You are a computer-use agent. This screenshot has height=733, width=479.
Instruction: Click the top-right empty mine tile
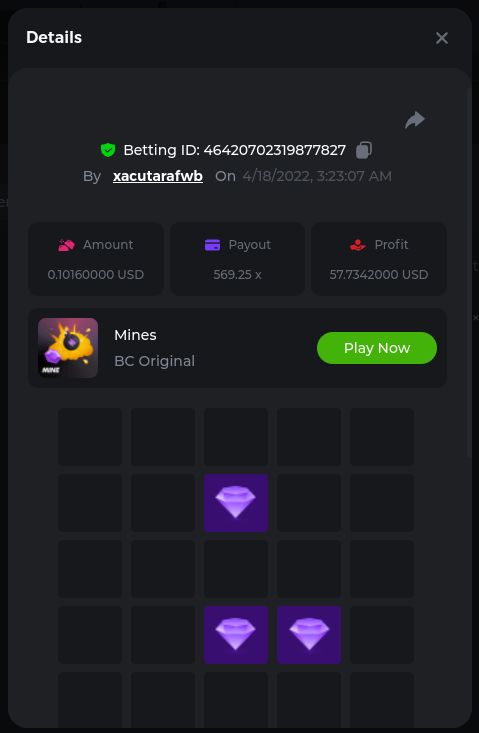pyautogui.click(x=382, y=437)
